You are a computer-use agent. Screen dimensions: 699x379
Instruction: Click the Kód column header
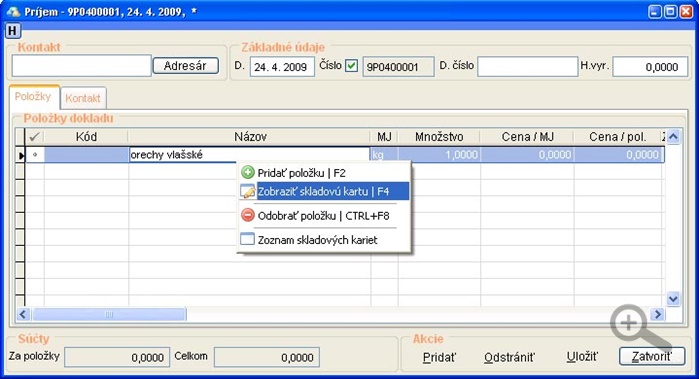click(x=86, y=137)
